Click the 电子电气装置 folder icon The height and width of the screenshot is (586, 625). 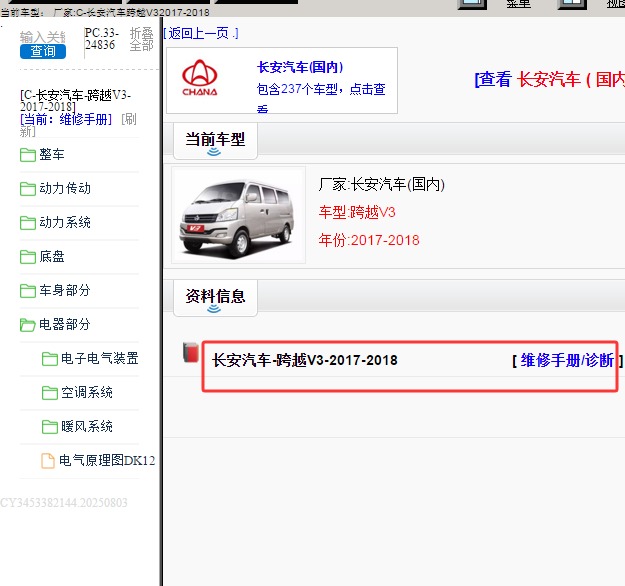(49, 359)
